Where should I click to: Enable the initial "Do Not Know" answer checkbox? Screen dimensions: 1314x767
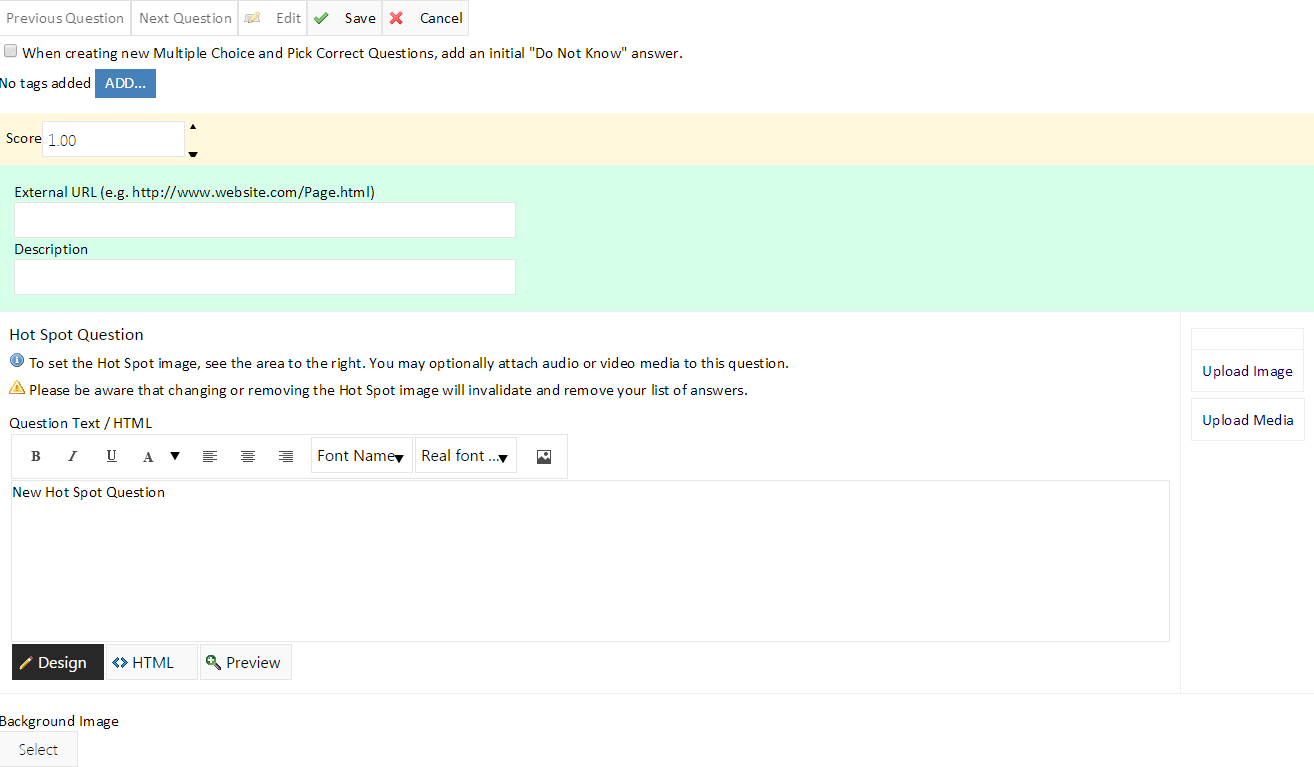[11, 51]
